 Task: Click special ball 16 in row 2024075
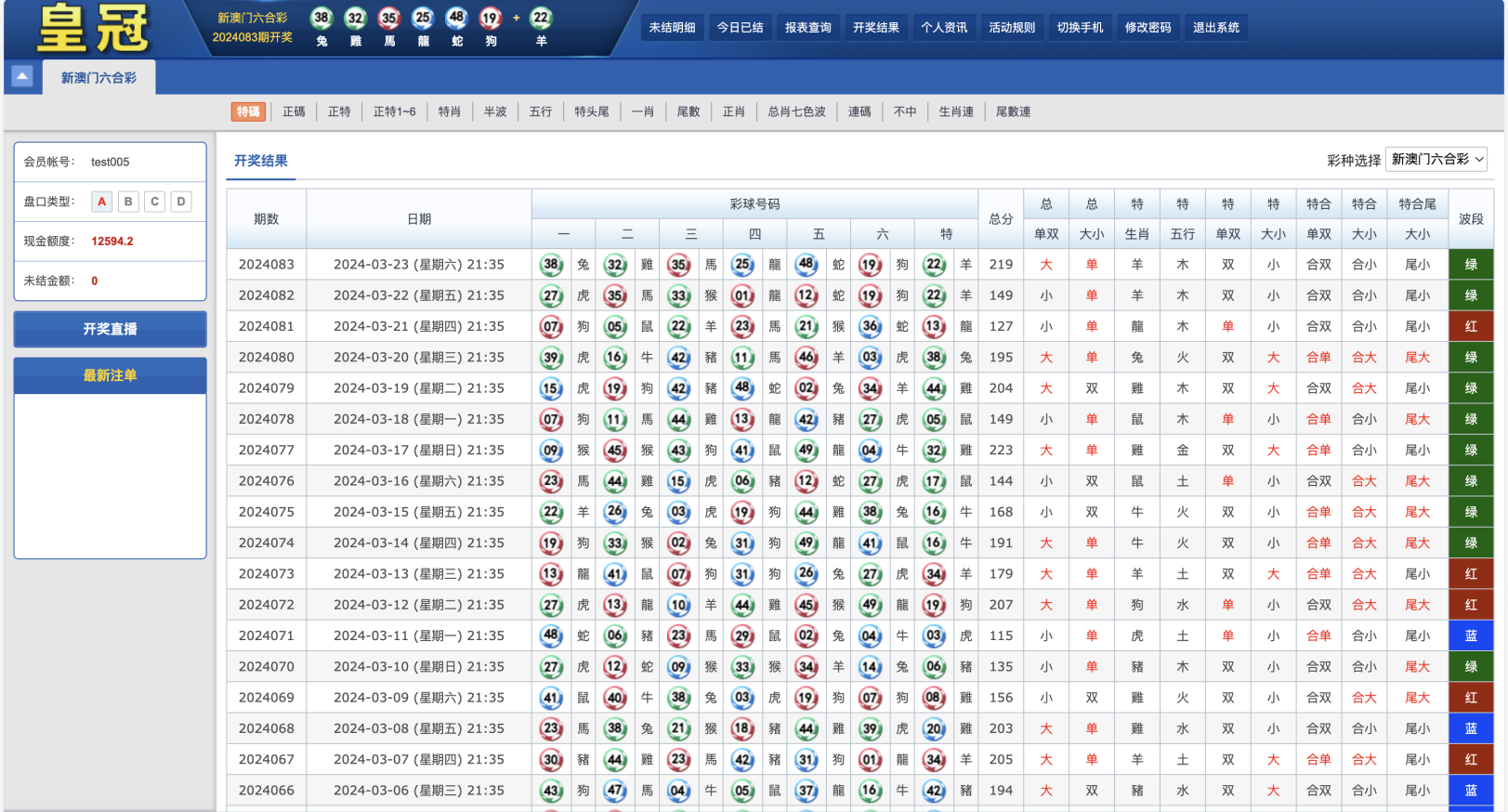click(934, 512)
